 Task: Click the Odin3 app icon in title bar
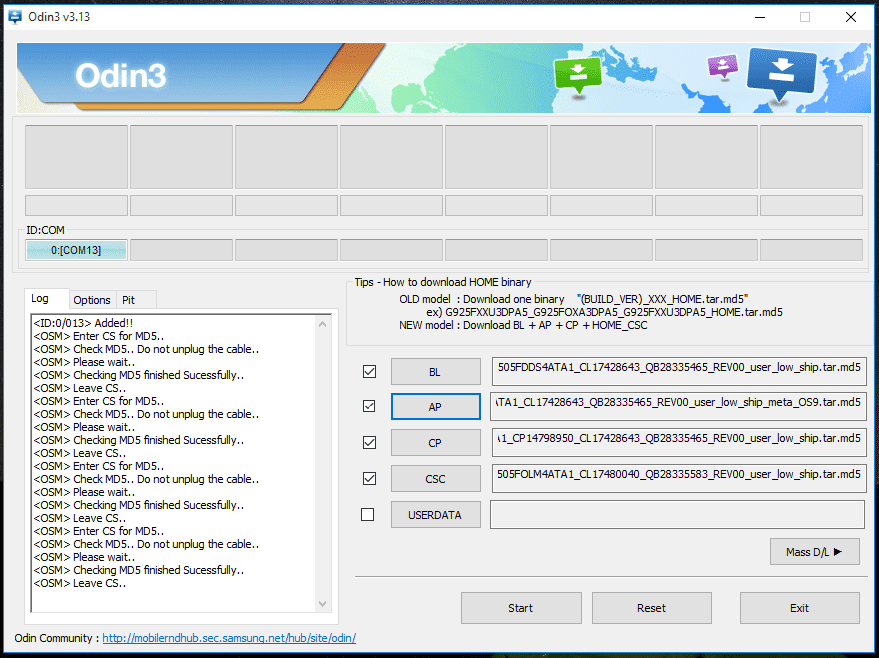coord(15,17)
